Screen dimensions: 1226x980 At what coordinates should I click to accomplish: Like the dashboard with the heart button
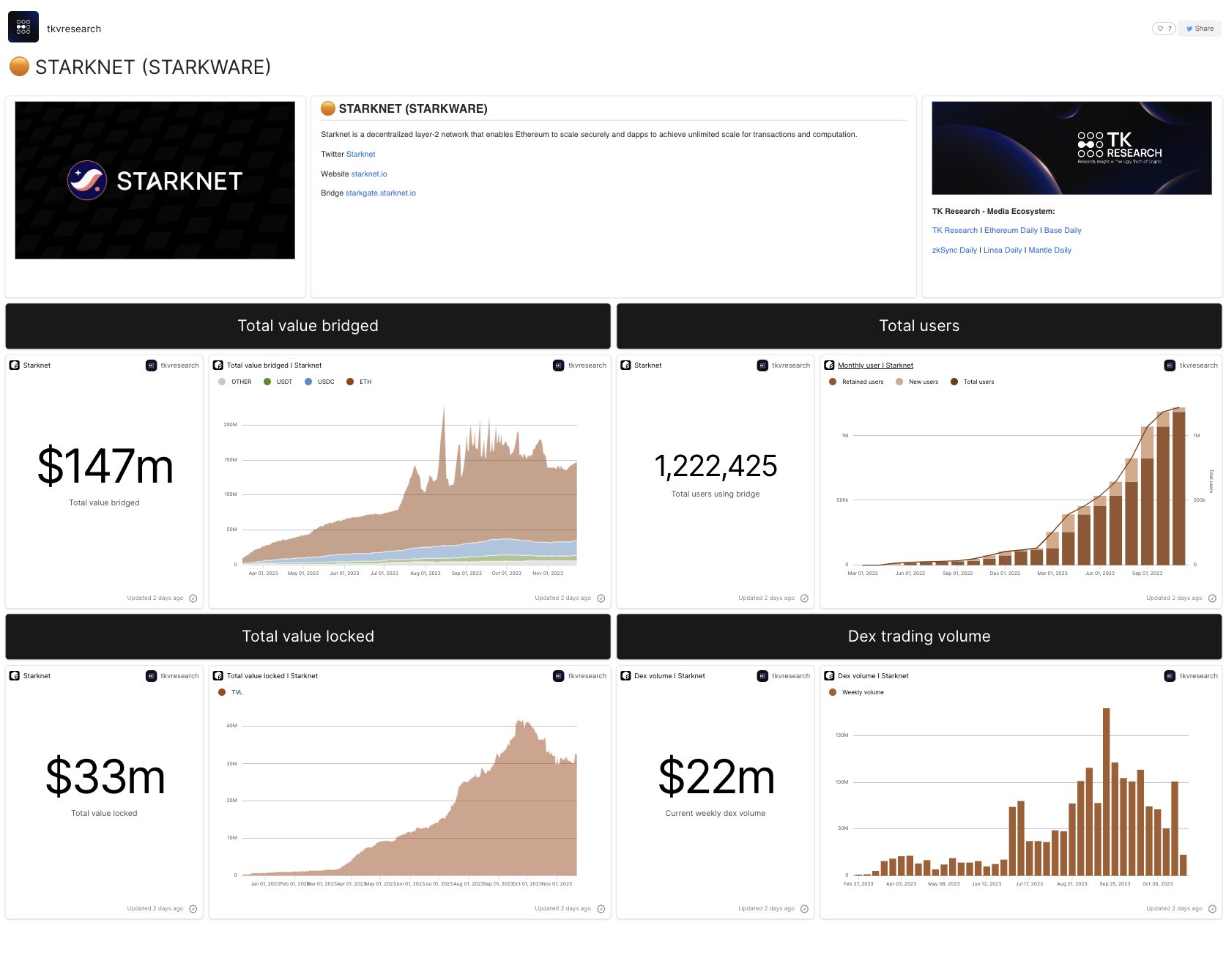point(1164,29)
